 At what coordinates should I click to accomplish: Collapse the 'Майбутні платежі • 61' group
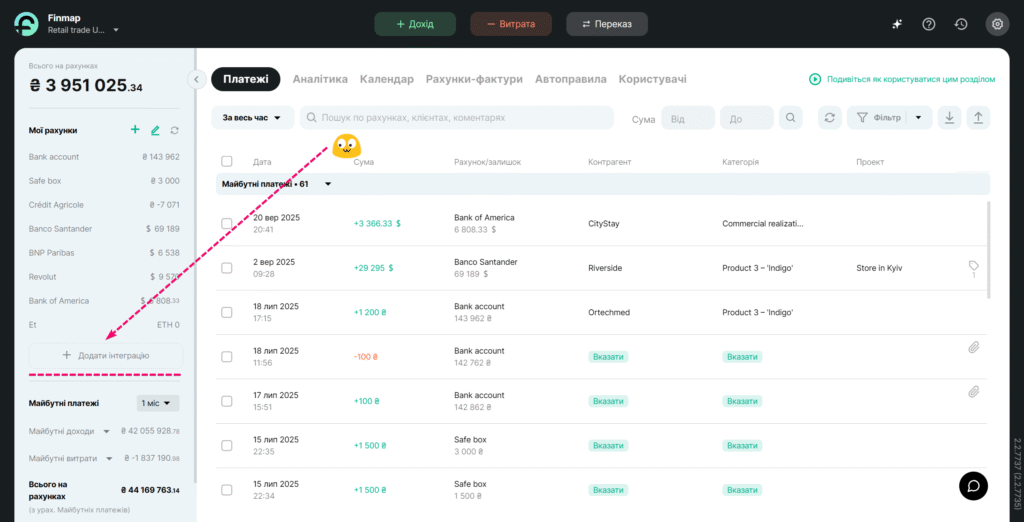327,184
